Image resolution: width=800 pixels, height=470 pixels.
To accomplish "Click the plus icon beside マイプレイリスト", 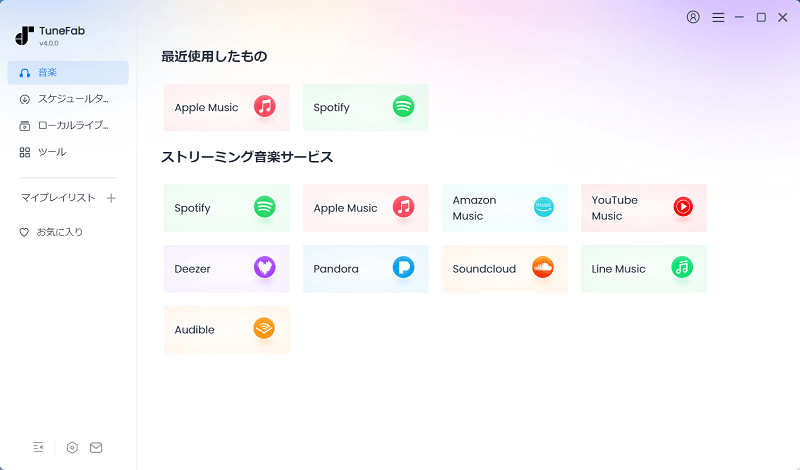I will [111, 198].
